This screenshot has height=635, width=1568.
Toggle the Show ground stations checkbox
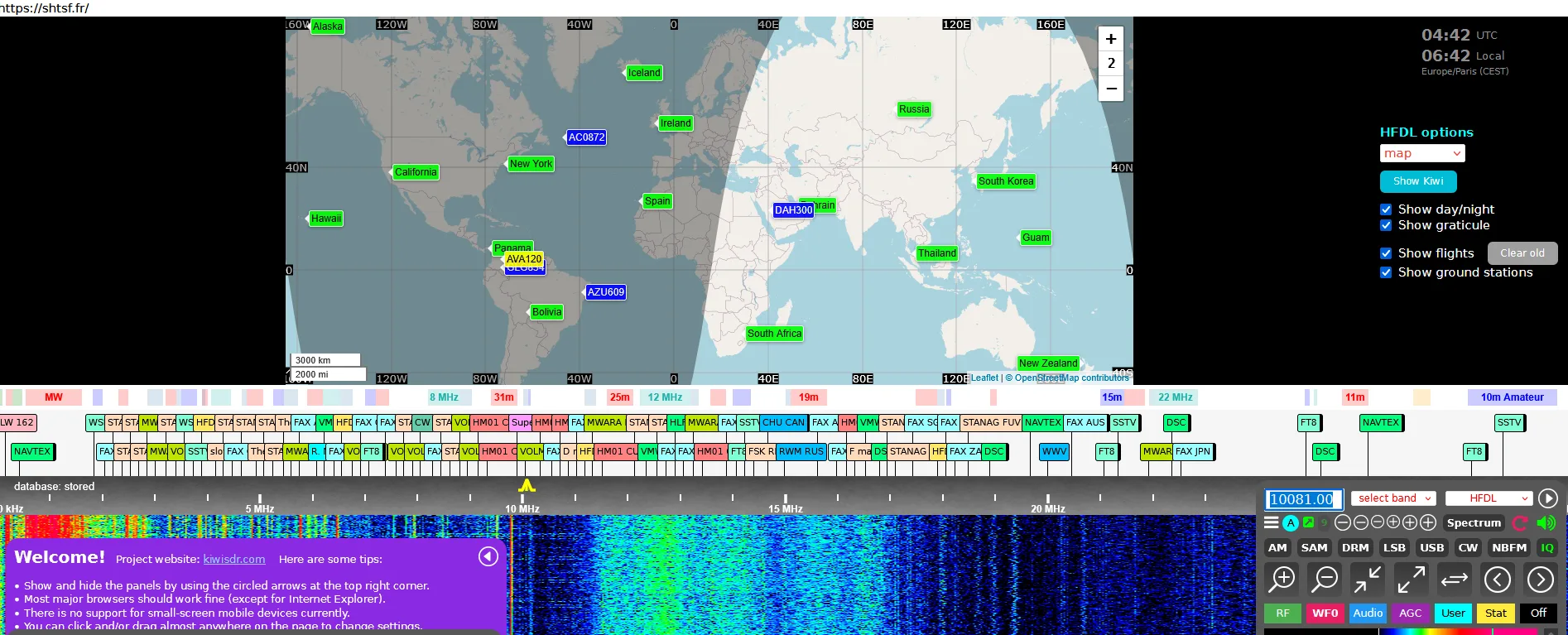1386,272
